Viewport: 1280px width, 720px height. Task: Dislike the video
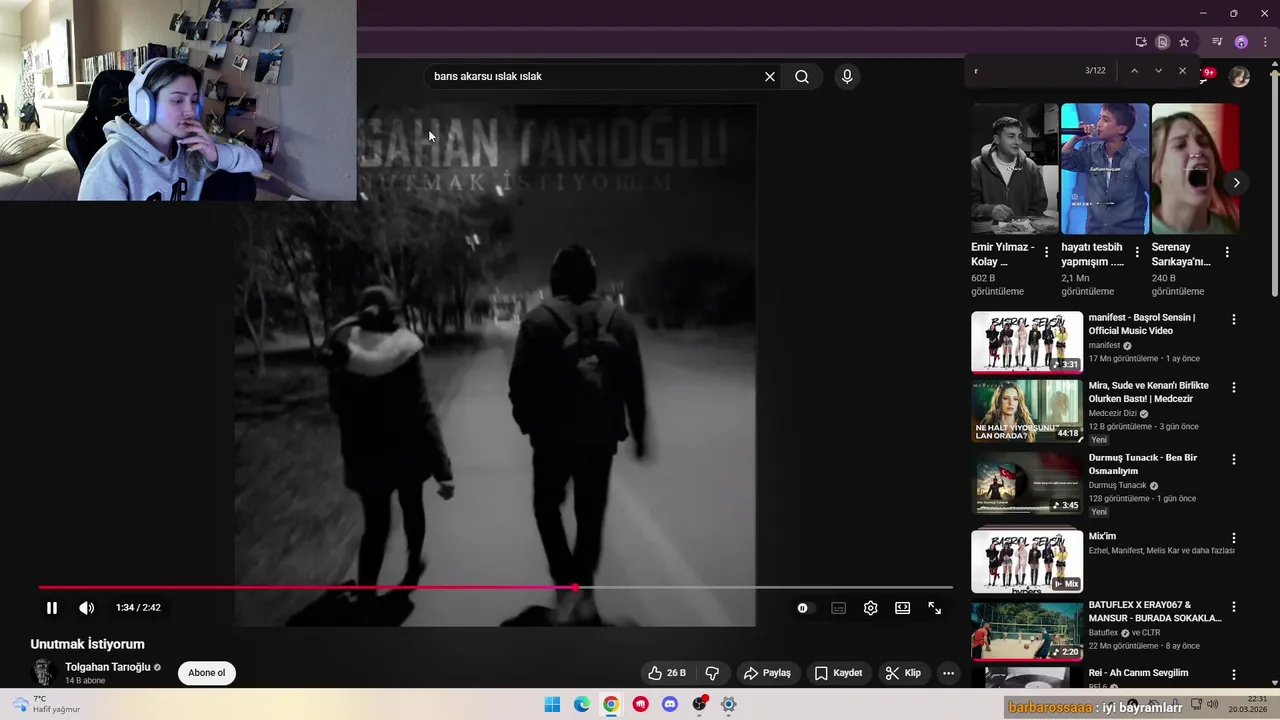pos(712,673)
